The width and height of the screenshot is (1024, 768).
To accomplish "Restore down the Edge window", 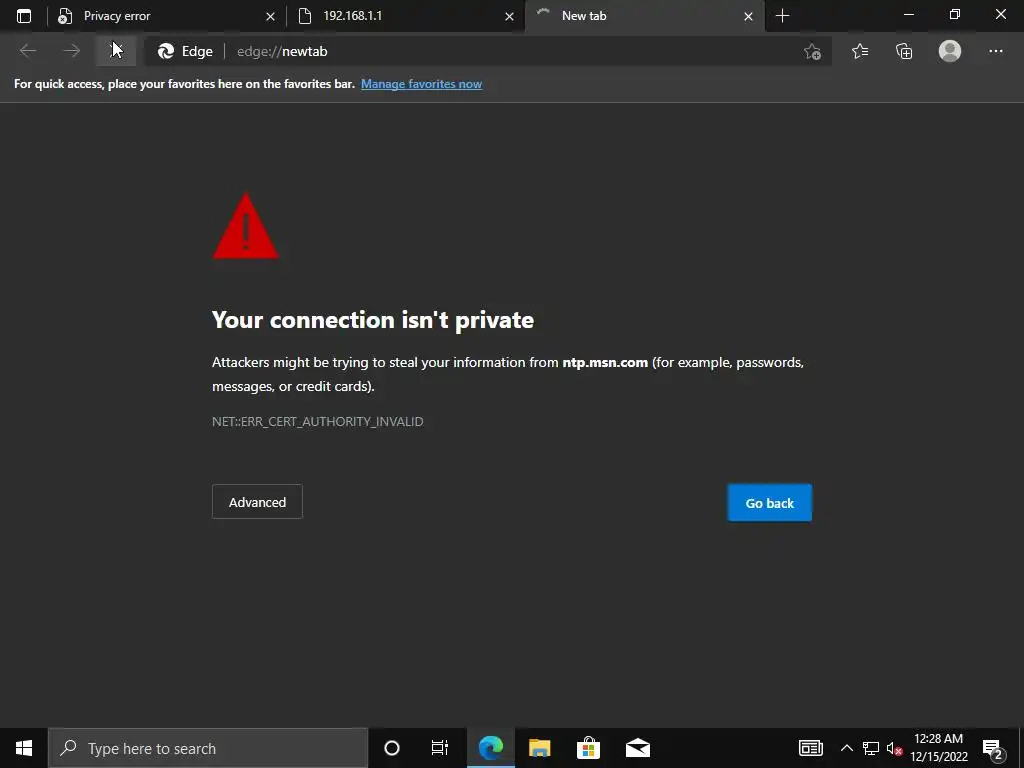I will (x=955, y=14).
